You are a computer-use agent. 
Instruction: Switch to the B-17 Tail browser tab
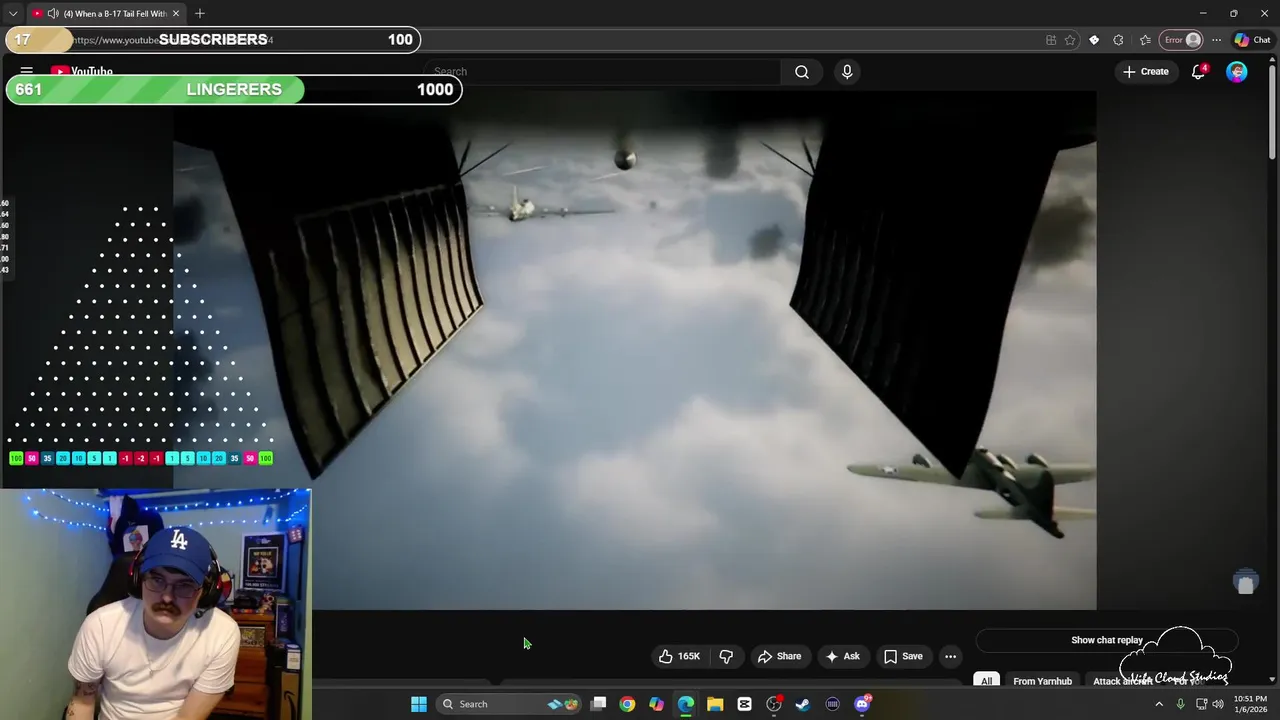tap(106, 13)
